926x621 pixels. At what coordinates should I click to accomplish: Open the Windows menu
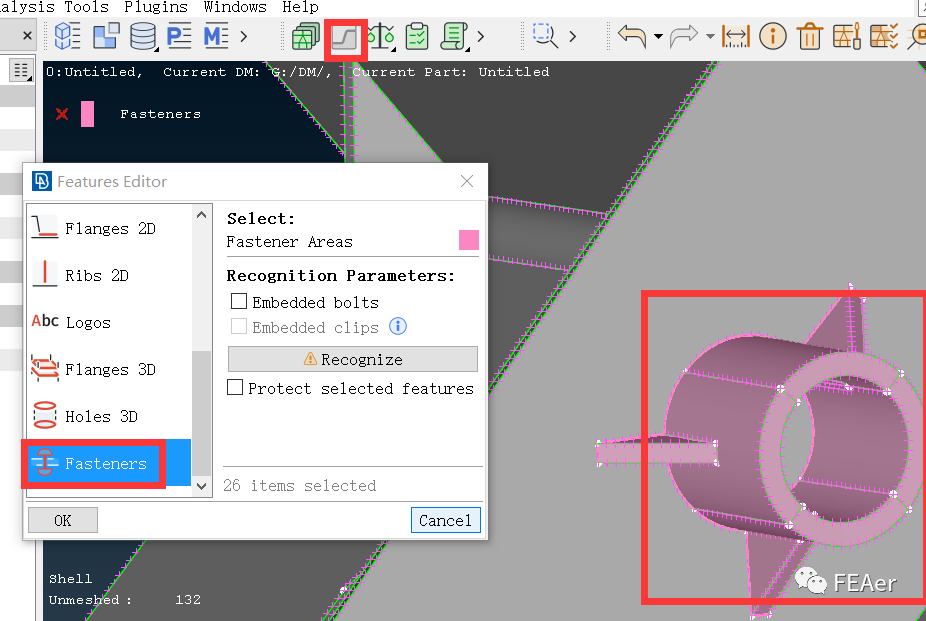pyautogui.click(x=235, y=7)
